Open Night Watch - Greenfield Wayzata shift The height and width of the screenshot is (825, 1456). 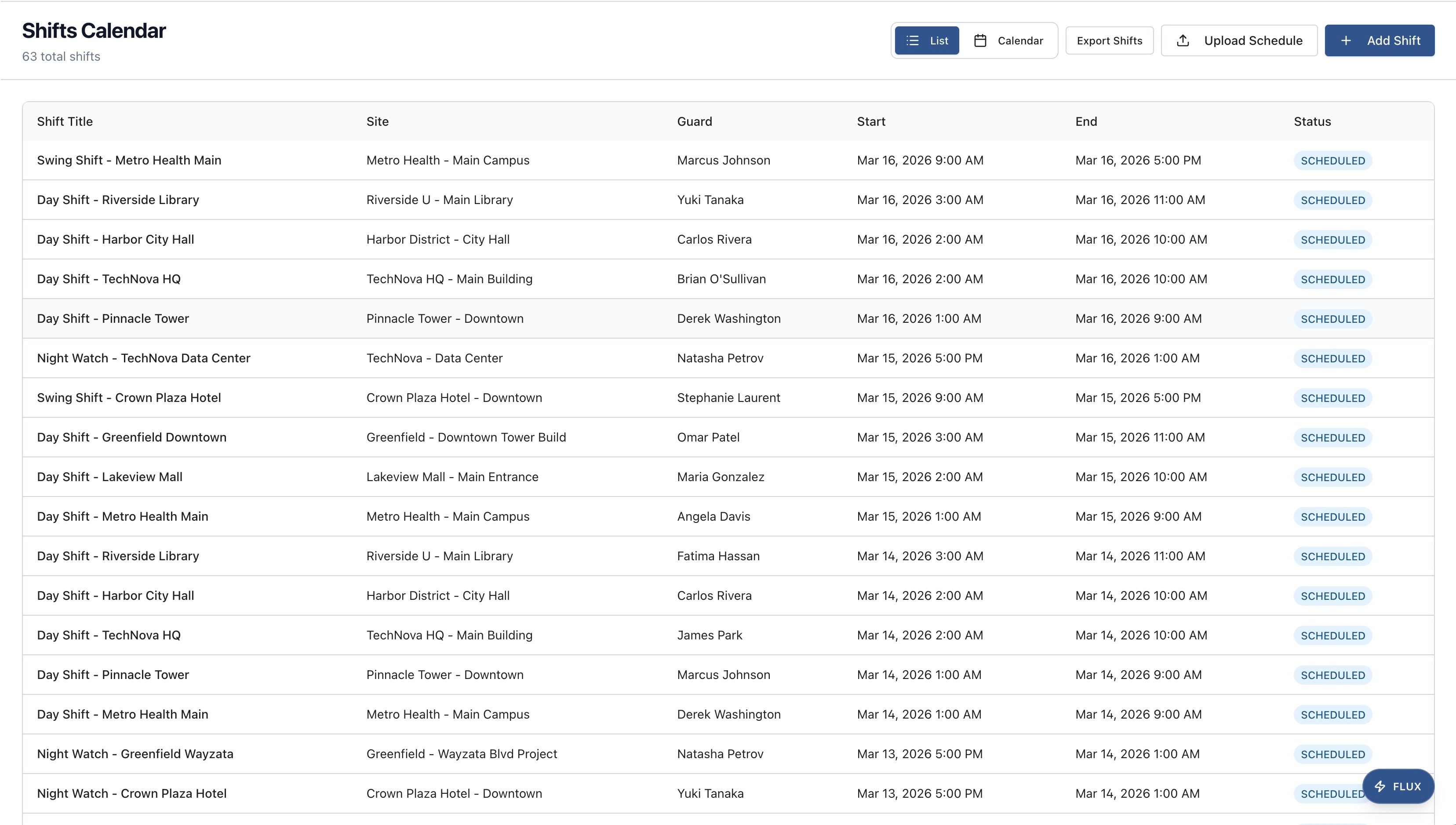click(x=135, y=754)
